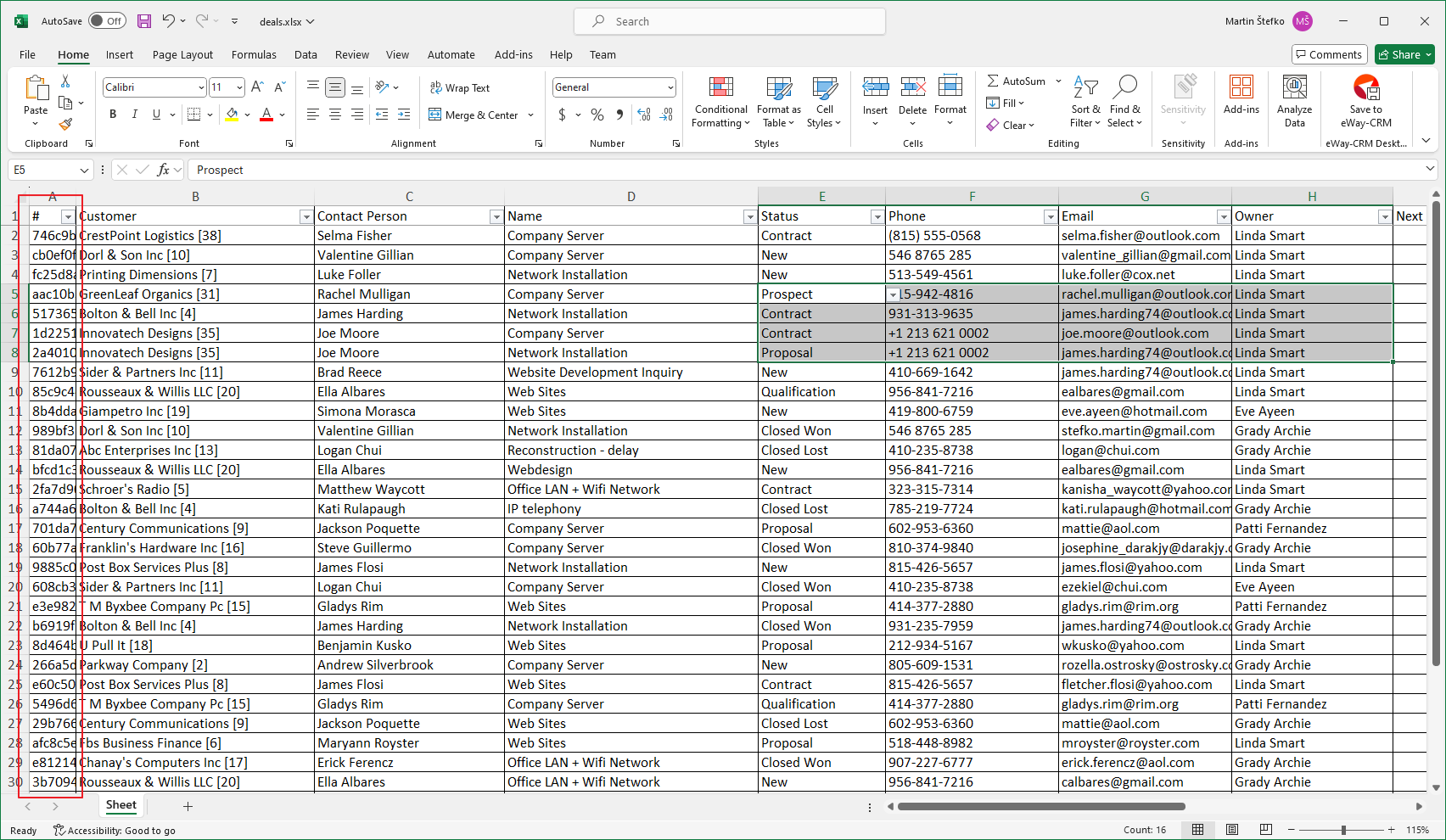Click the yellow Fill Color swatch
1446x840 pixels.
tap(233, 115)
